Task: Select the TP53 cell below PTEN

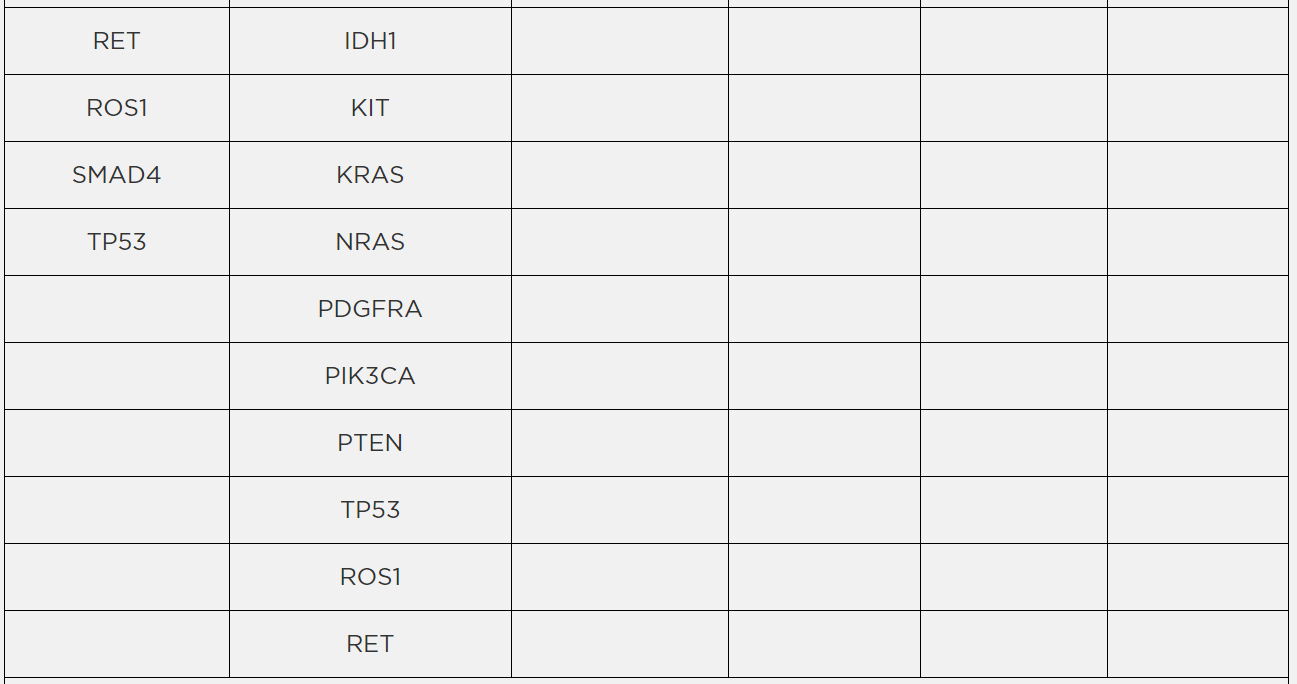Action: 370,510
